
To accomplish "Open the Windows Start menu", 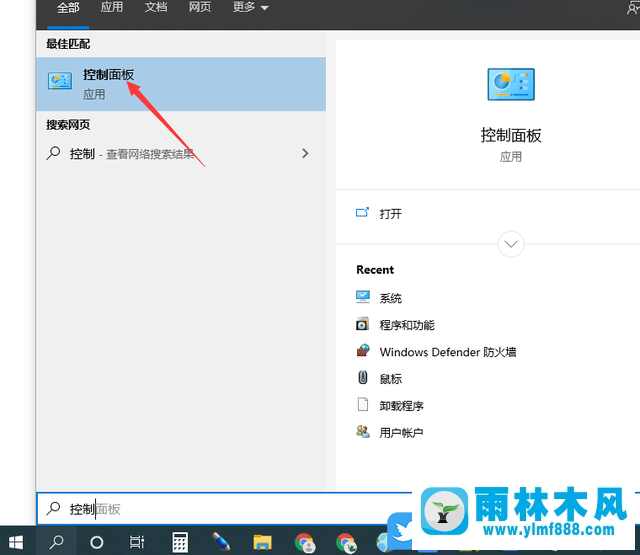I will click(16, 542).
